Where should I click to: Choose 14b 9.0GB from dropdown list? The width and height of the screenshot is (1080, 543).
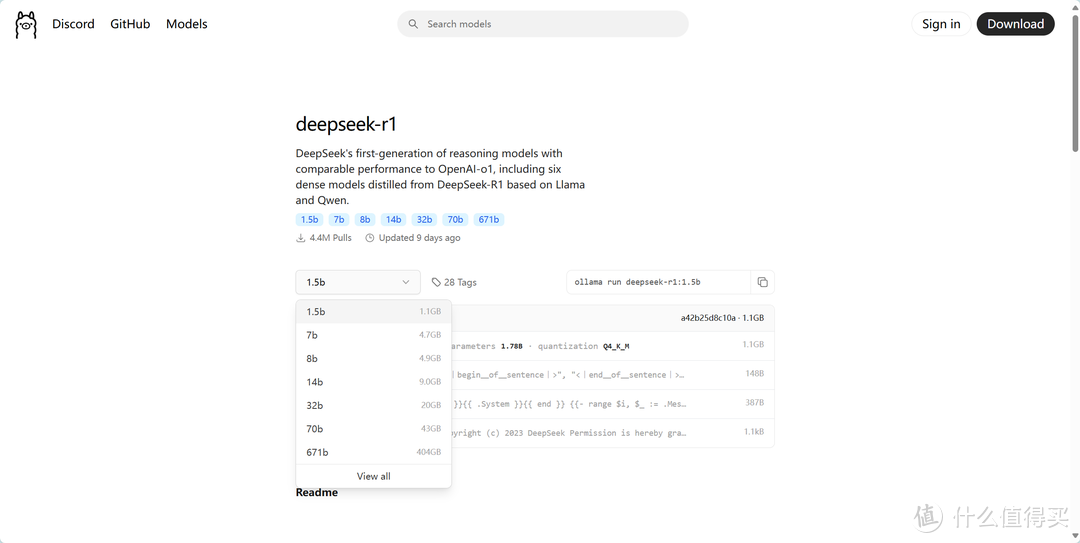[373, 382]
